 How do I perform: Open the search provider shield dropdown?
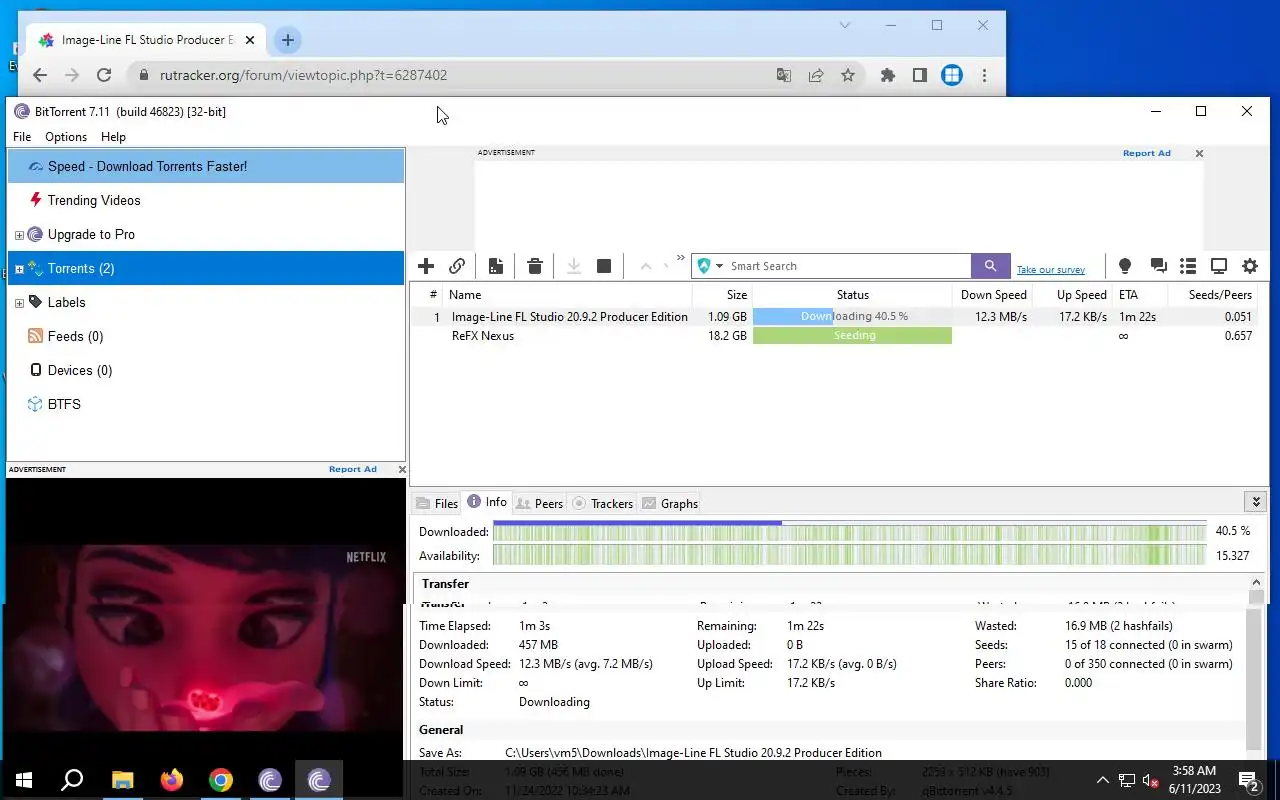[x=710, y=266]
